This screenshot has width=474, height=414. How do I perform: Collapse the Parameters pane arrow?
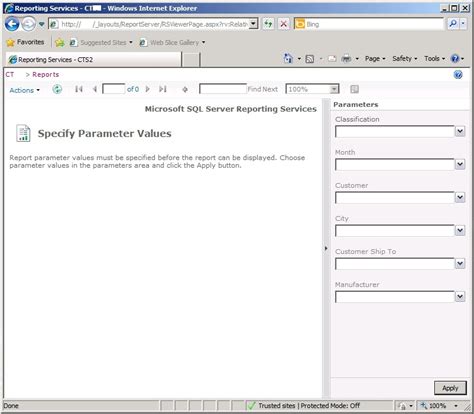pos(326,248)
